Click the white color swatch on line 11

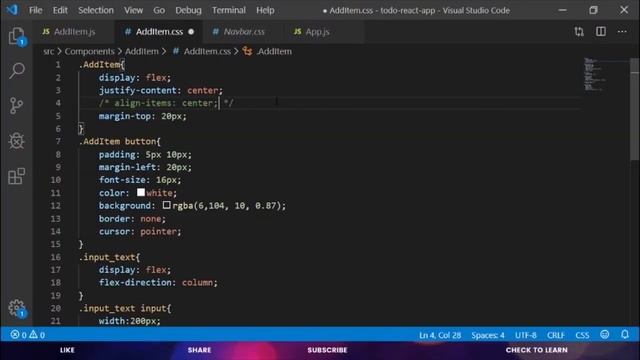(141, 192)
